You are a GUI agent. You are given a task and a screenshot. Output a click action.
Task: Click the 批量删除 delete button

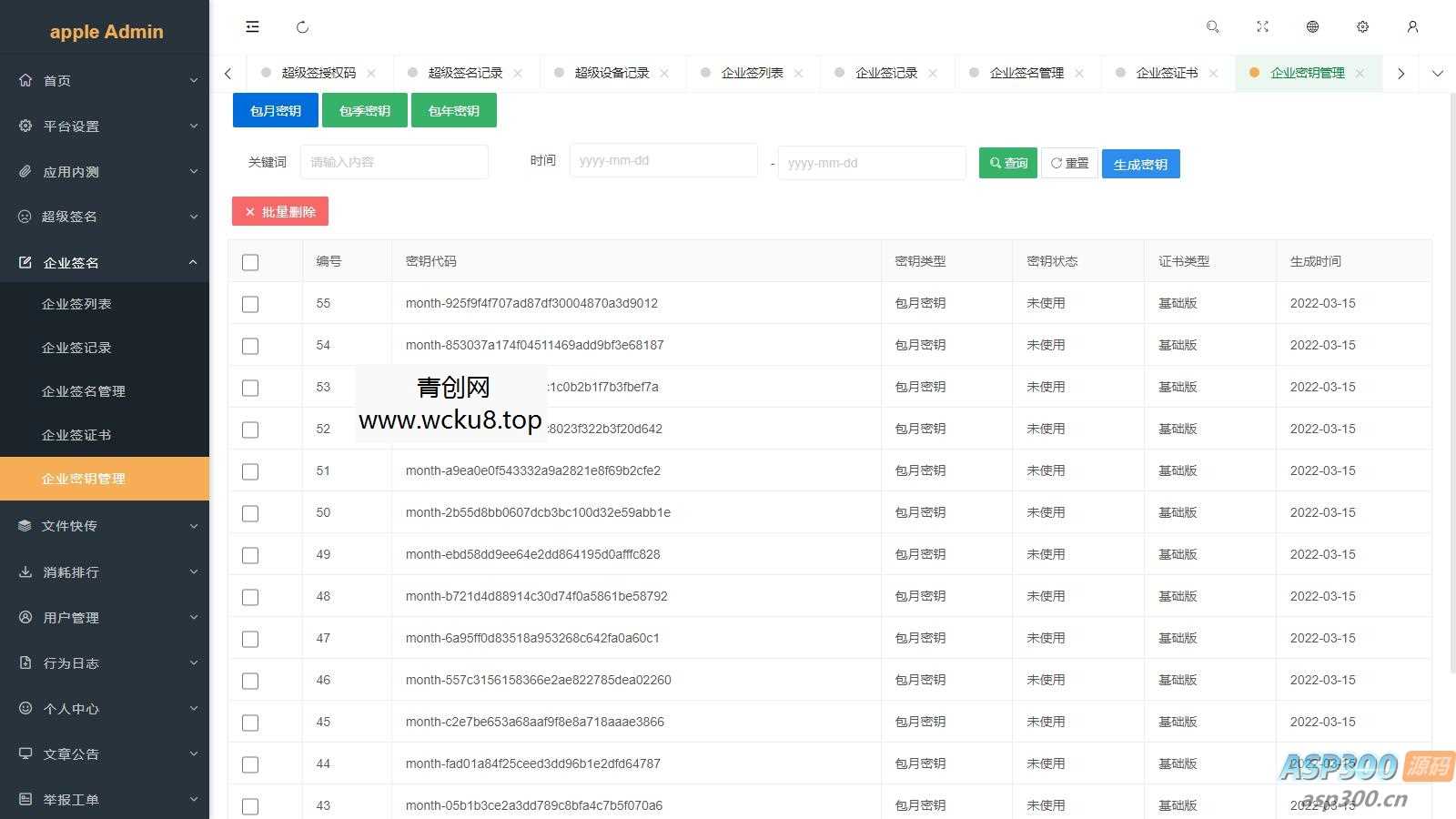point(279,211)
